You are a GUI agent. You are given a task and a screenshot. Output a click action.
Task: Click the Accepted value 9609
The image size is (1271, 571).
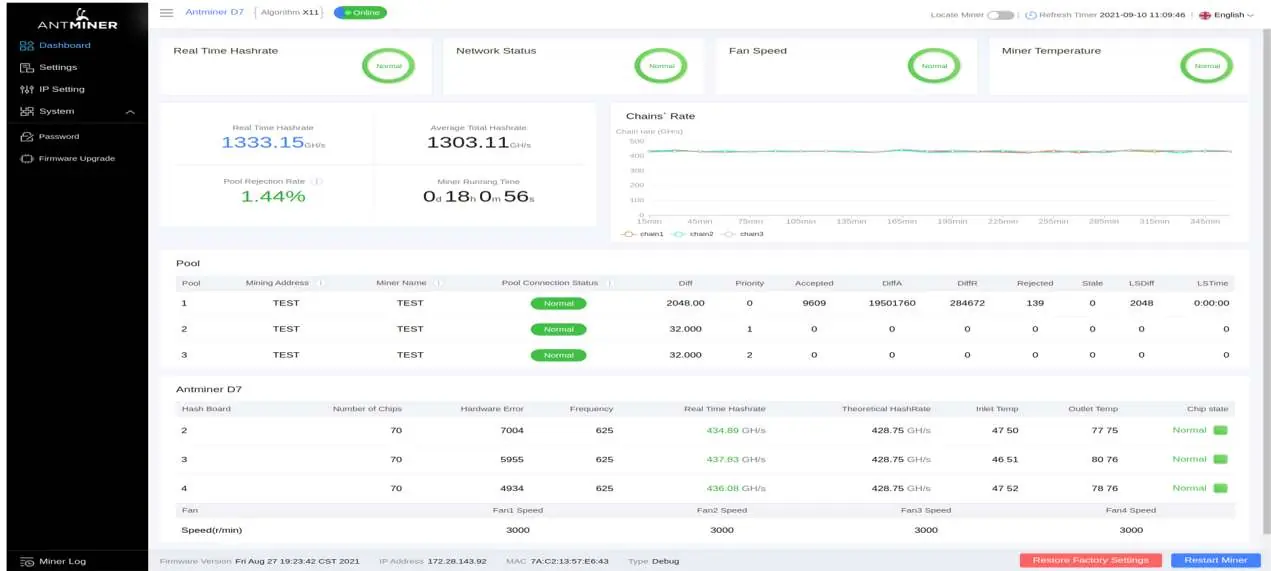click(x=814, y=303)
